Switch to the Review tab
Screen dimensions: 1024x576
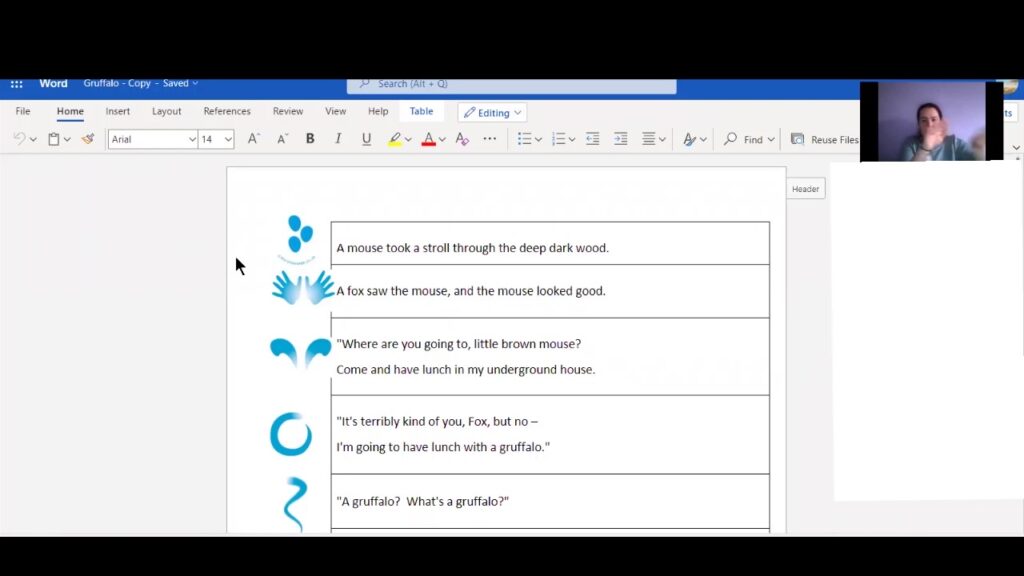point(288,111)
